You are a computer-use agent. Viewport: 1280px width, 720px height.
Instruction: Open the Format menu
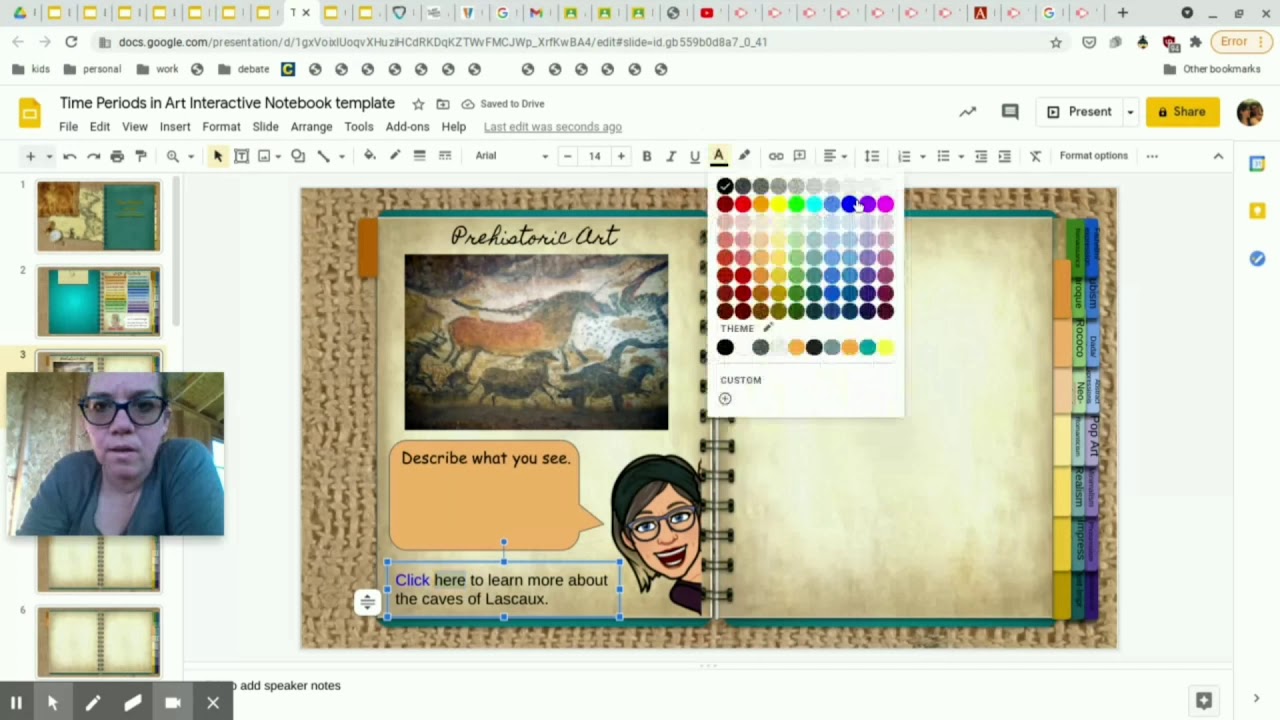click(221, 127)
